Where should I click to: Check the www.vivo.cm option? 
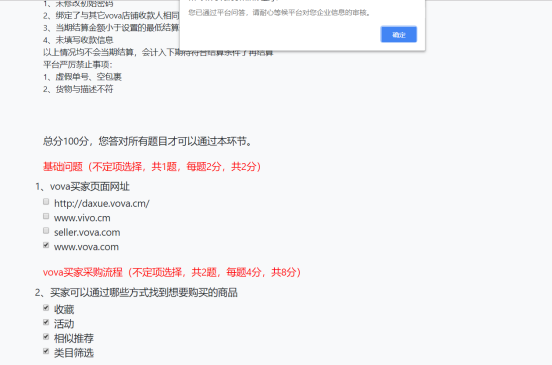click(46, 216)
